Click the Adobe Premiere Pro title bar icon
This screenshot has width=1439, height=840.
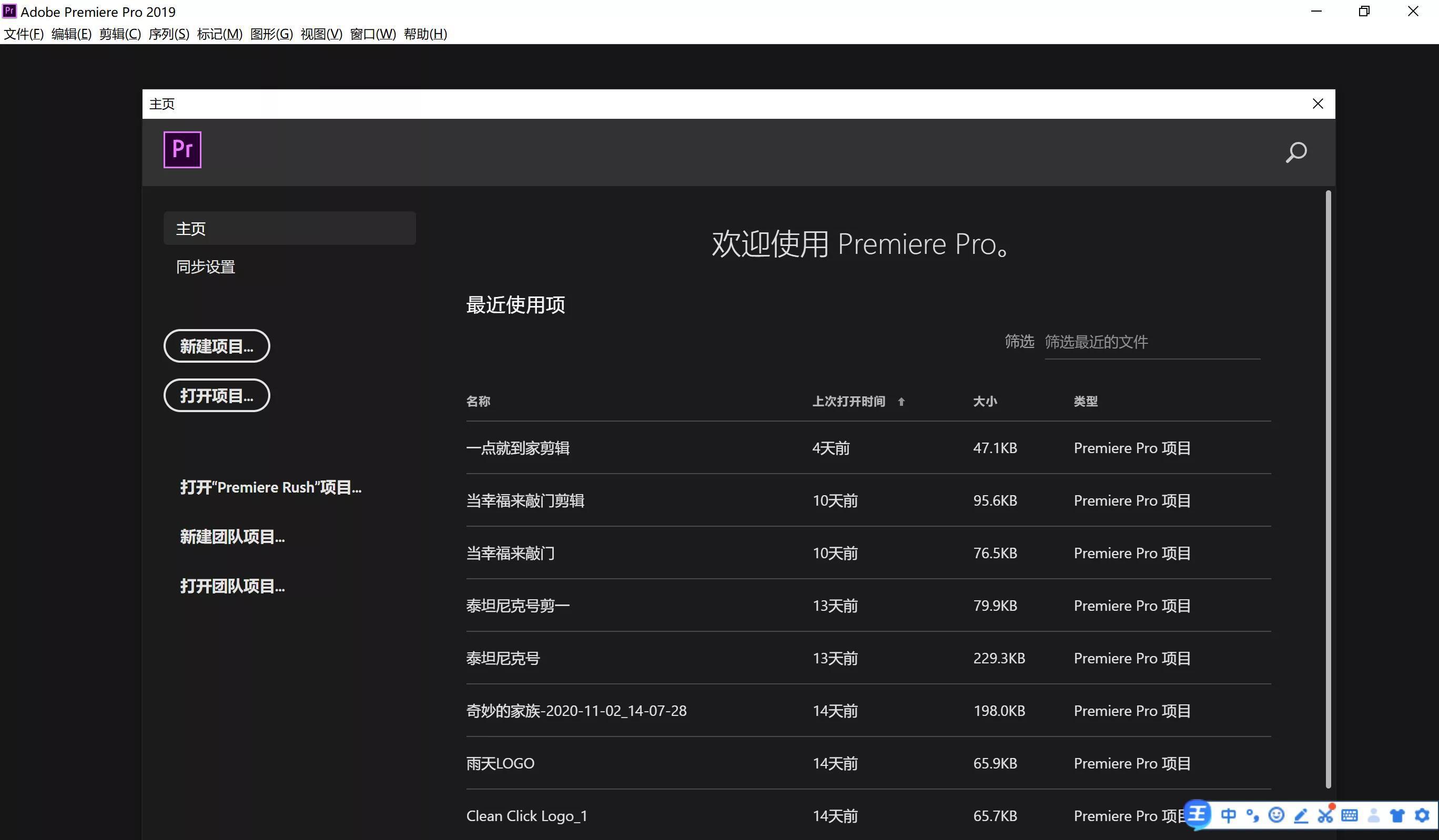[x=9, y=11]
